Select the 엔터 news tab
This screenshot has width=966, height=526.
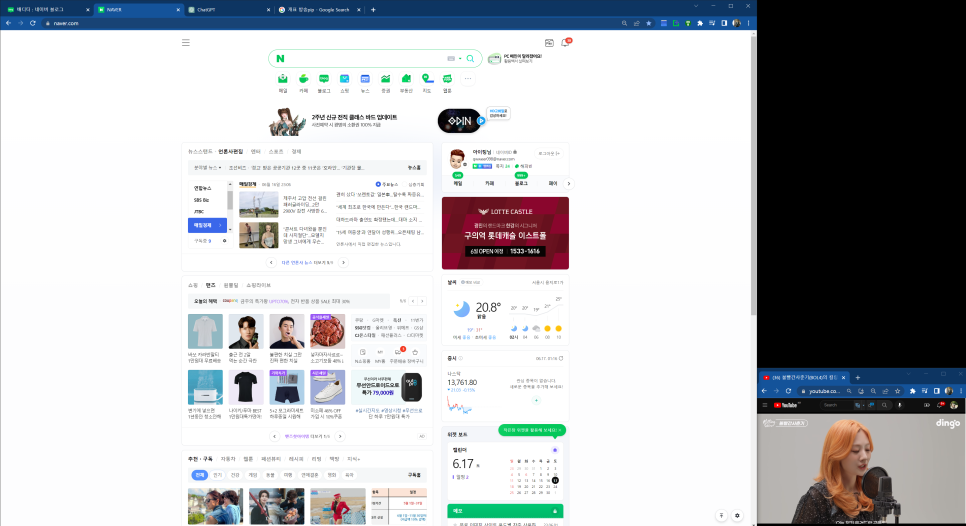[x=256, y=152]
